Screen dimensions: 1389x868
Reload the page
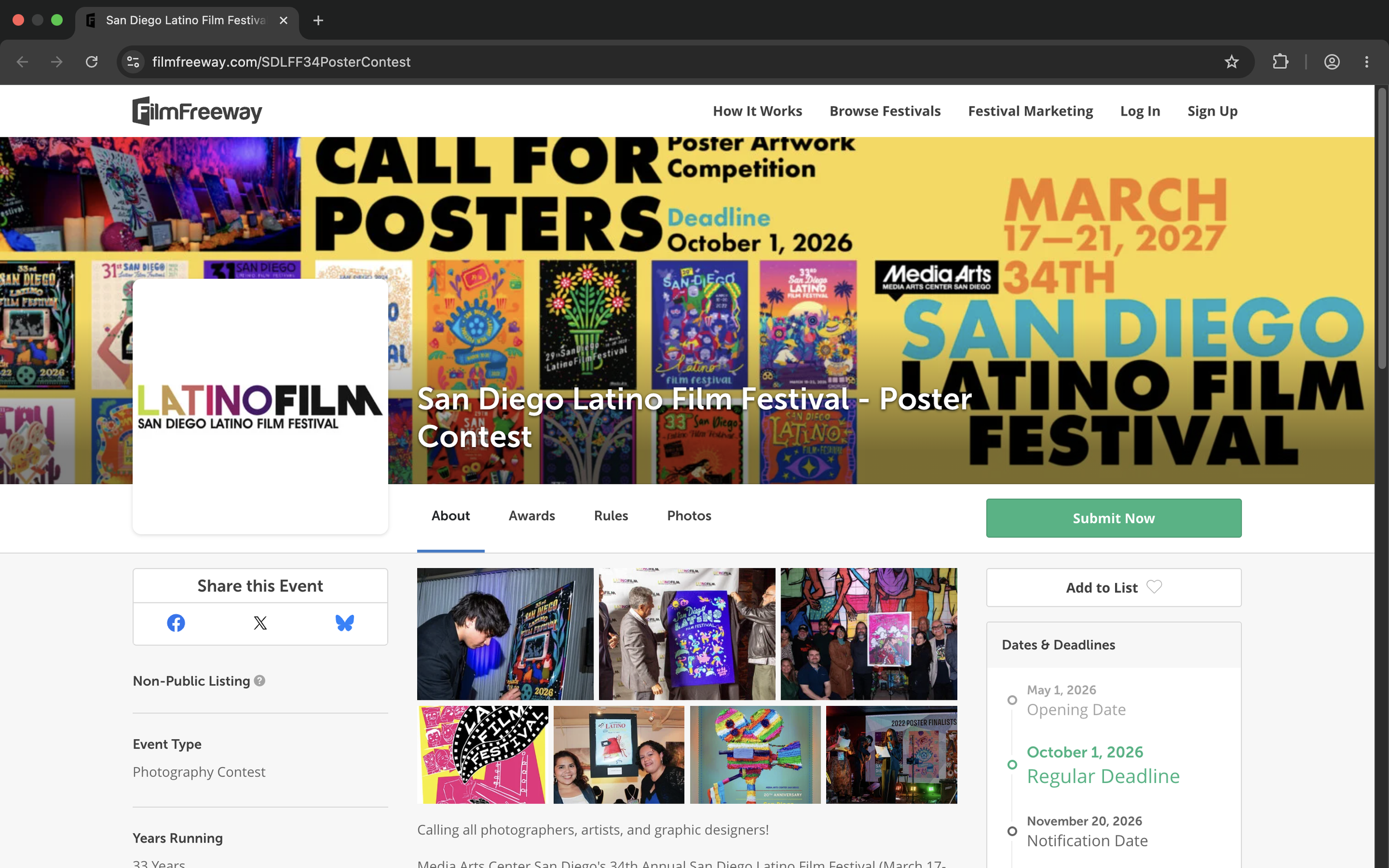(x=92, y=62)
